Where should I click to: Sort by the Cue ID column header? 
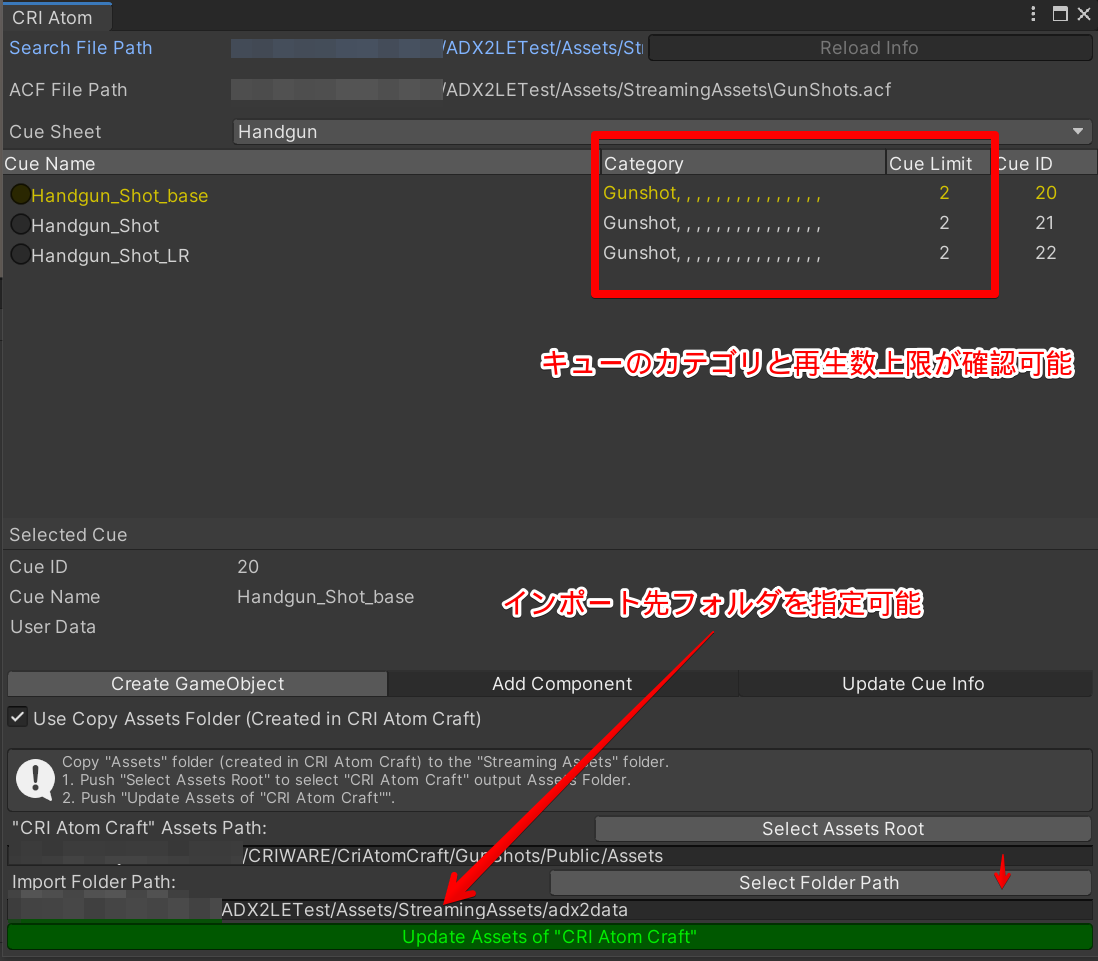[1043, 163]
